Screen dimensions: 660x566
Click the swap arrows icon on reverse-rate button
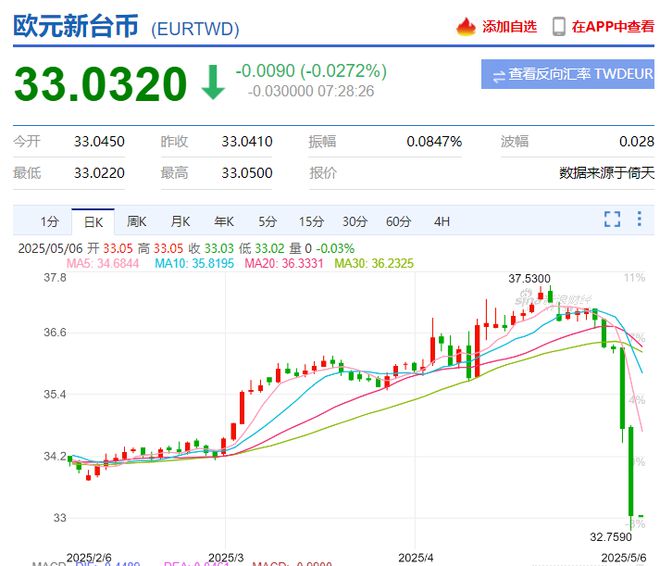(x=499, y=77)
